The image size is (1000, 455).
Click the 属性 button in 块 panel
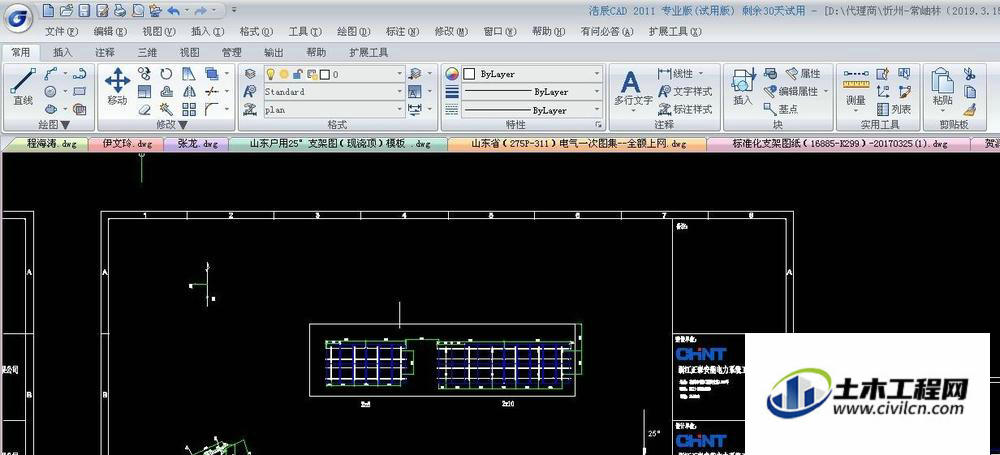click(803, 74)
